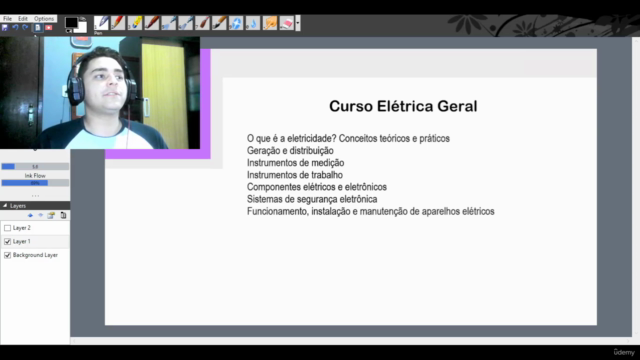Select the red Pencil tool

pyautogui.click(x=118, y=23)
